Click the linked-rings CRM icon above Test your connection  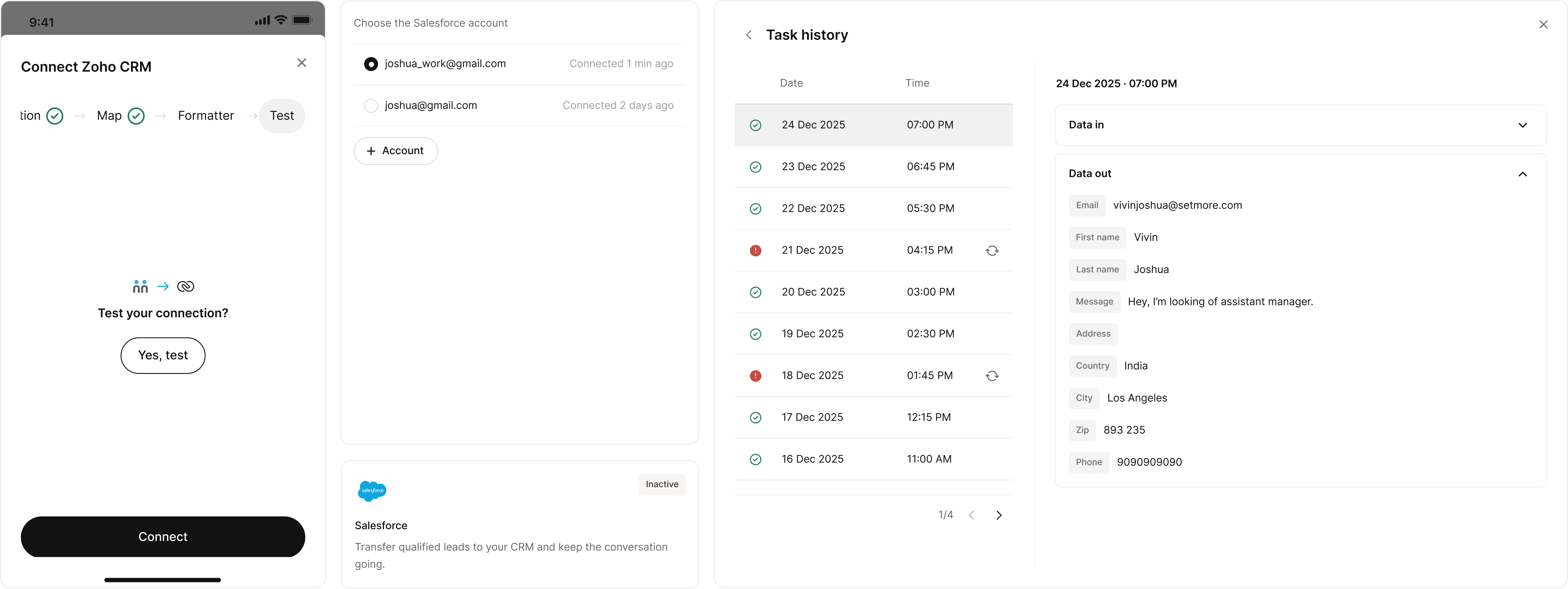(186, 286)
